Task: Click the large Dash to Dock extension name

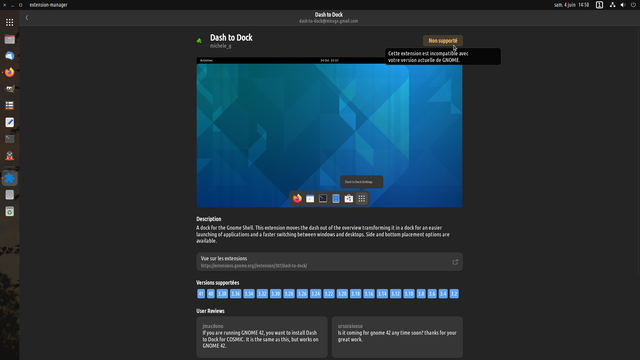Action: pyautogui.click(x=231, y=38)
